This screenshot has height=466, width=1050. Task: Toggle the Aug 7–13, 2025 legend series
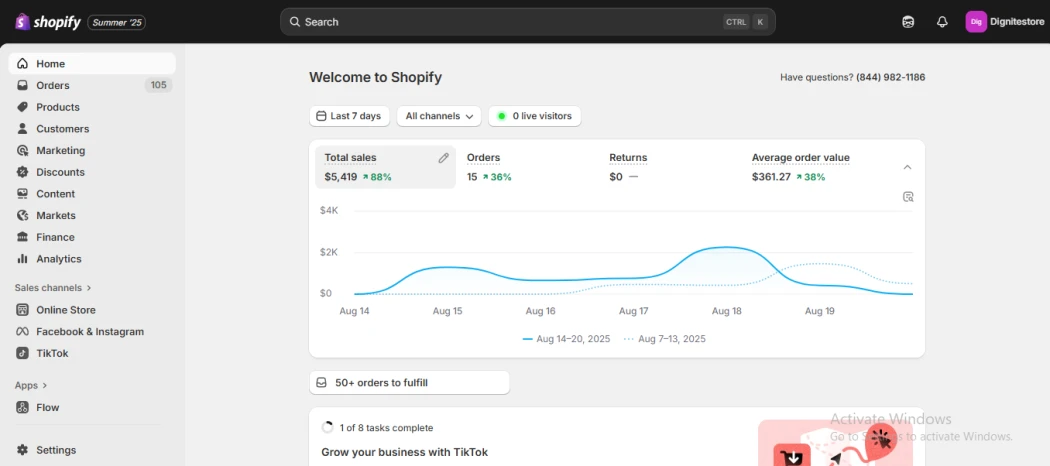pos(664,339)
